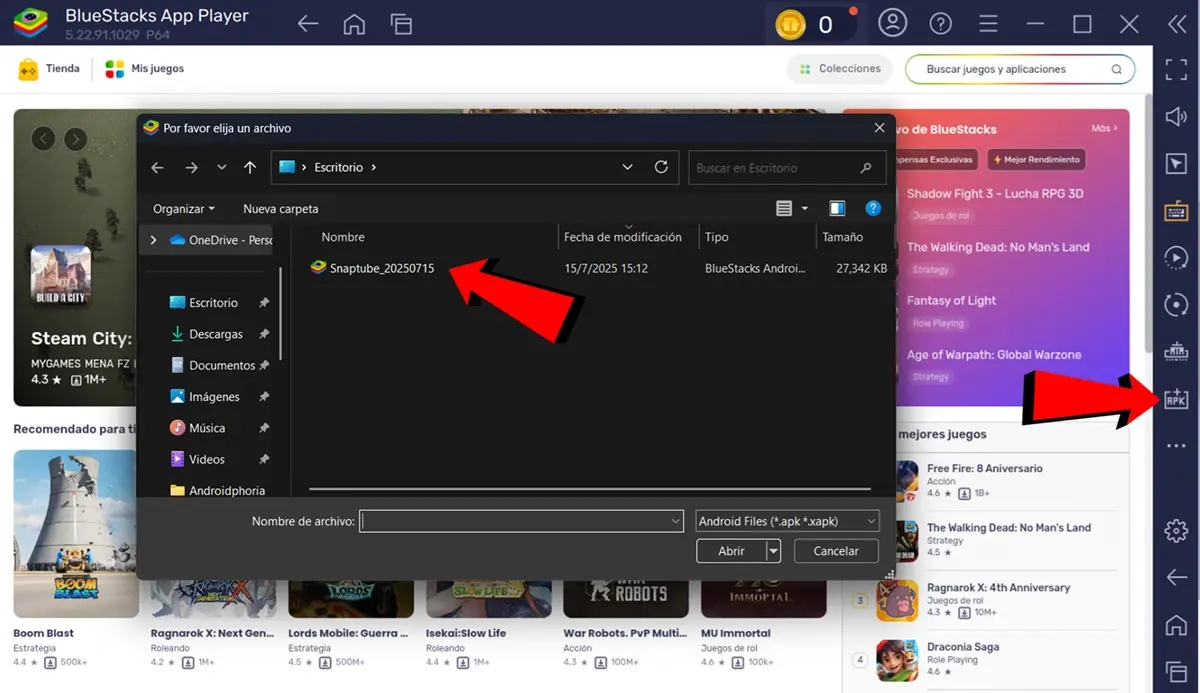Click the volume speaker sidebar icon
This screenshot has width=1200, height=693.
pyautogui.click(x=1176, y=117)
